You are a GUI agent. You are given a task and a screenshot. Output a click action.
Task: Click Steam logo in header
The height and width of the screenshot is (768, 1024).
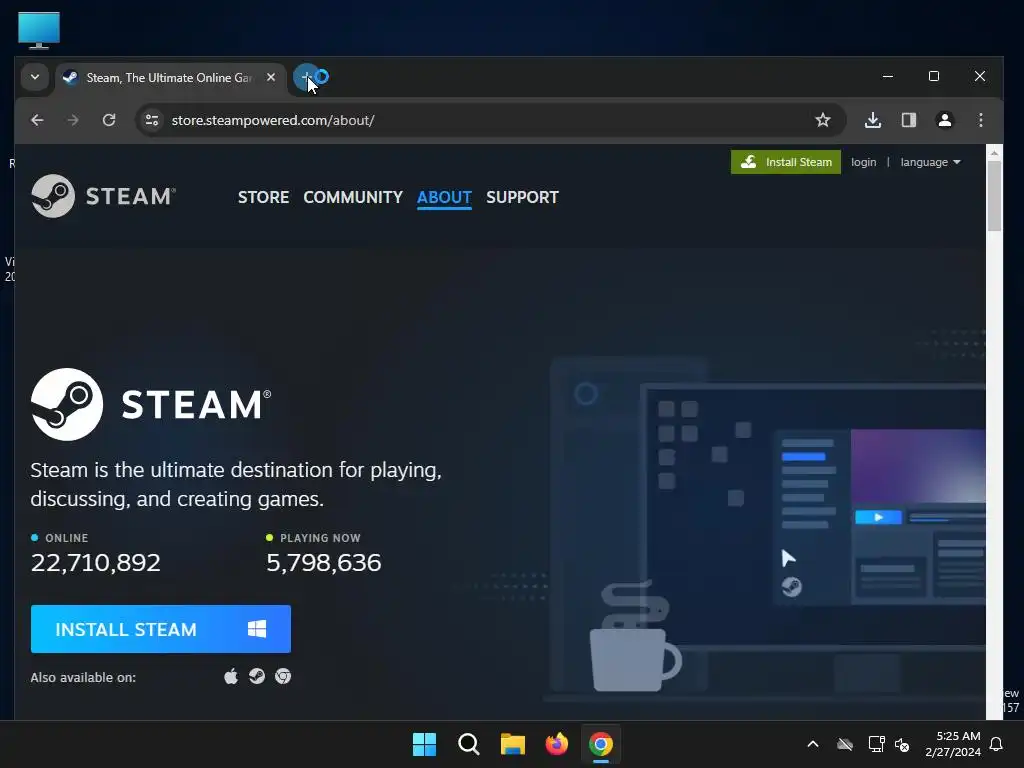click(x=104, y=196)
